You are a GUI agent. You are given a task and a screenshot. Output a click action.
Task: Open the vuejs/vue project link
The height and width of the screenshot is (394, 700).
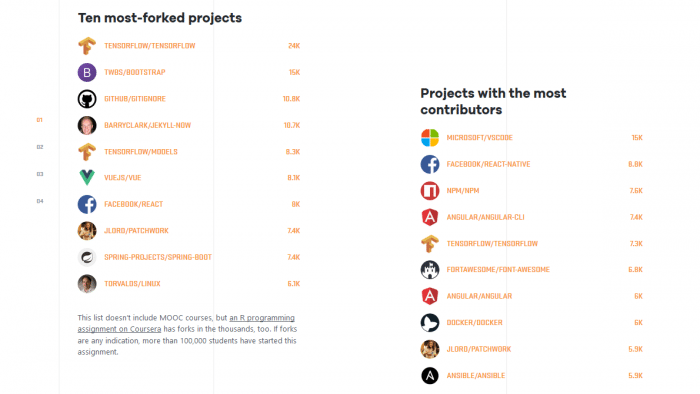(x=123, y=178)
